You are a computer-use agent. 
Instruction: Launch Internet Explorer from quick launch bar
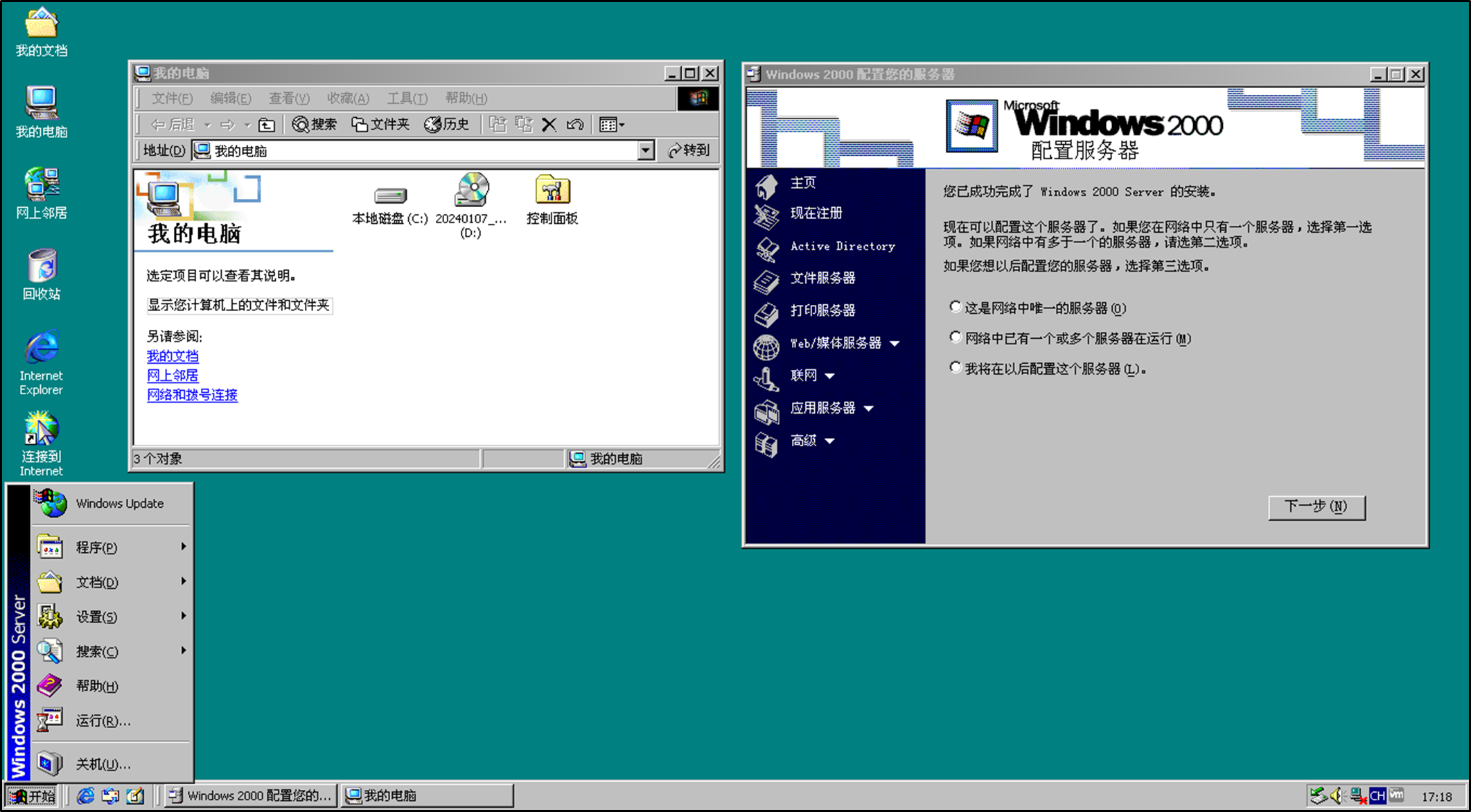(85, 795)
